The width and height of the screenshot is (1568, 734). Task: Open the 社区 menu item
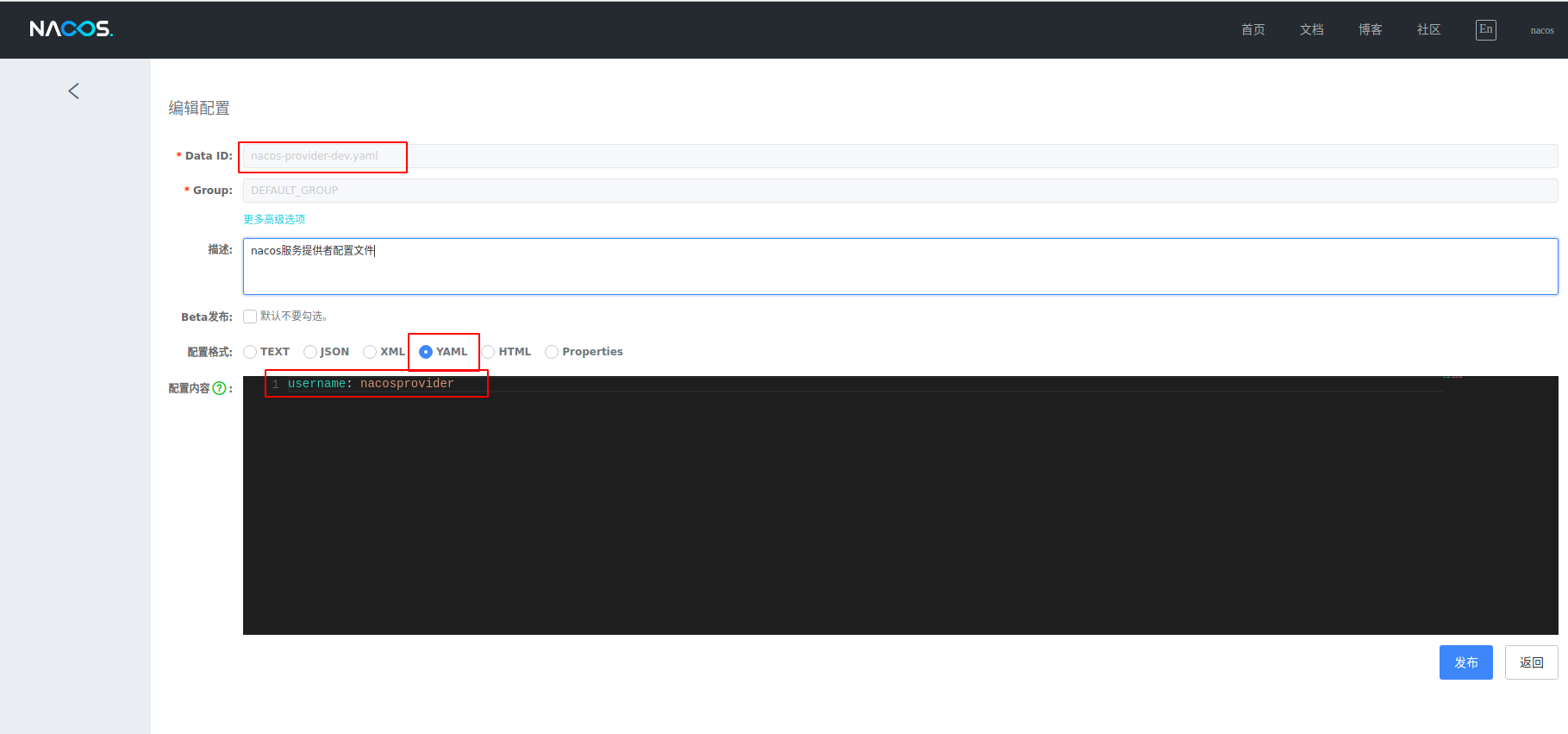[x=1428, y=29]
